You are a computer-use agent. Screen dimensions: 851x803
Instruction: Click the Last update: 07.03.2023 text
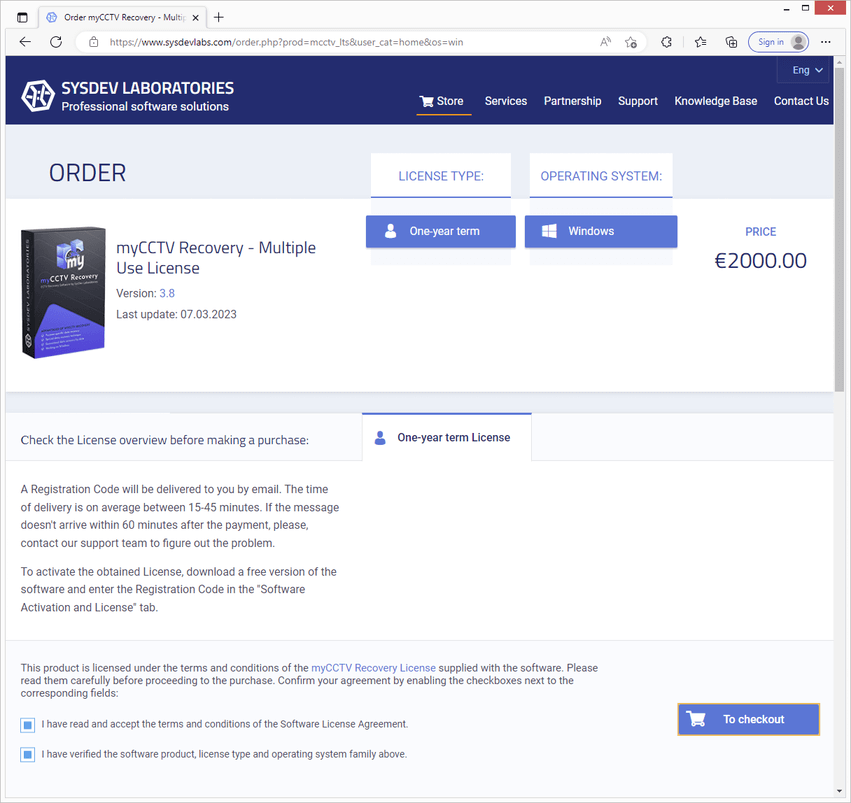176,314
